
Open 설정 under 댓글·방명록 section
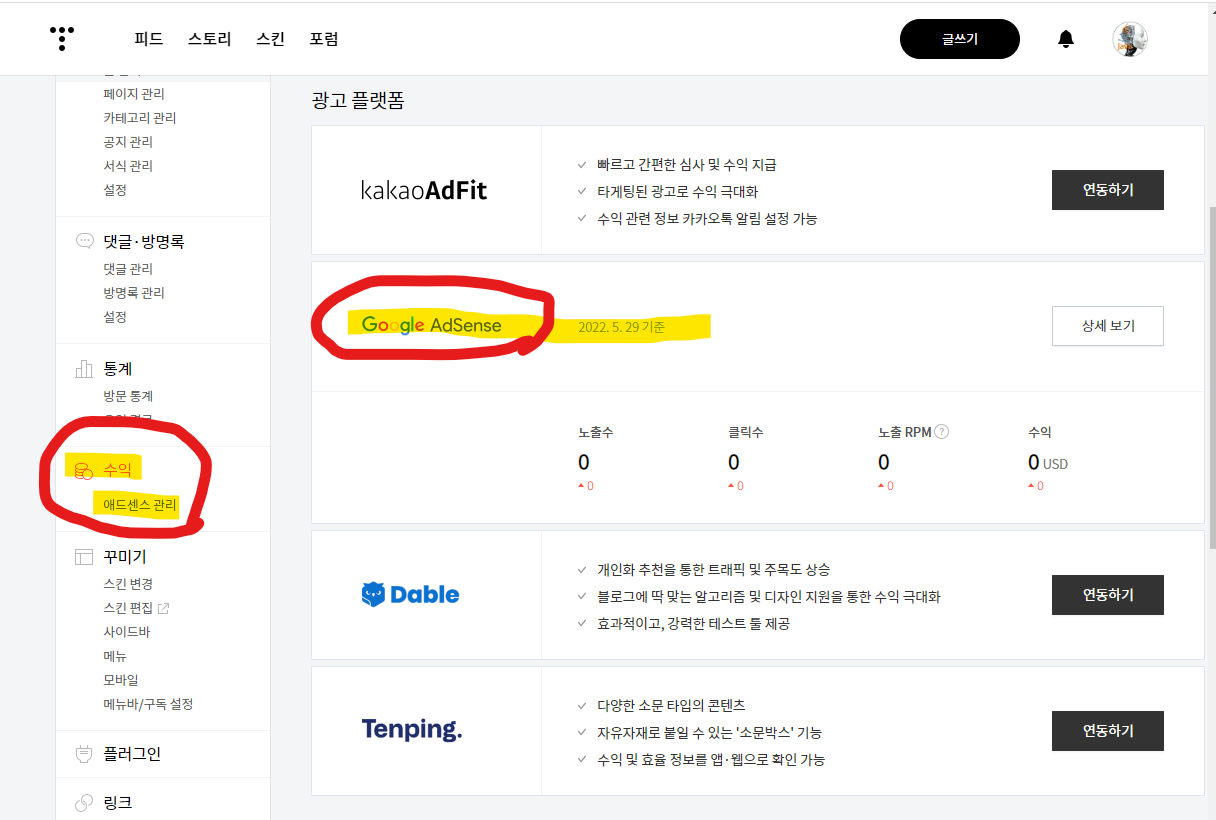[115, 317]
